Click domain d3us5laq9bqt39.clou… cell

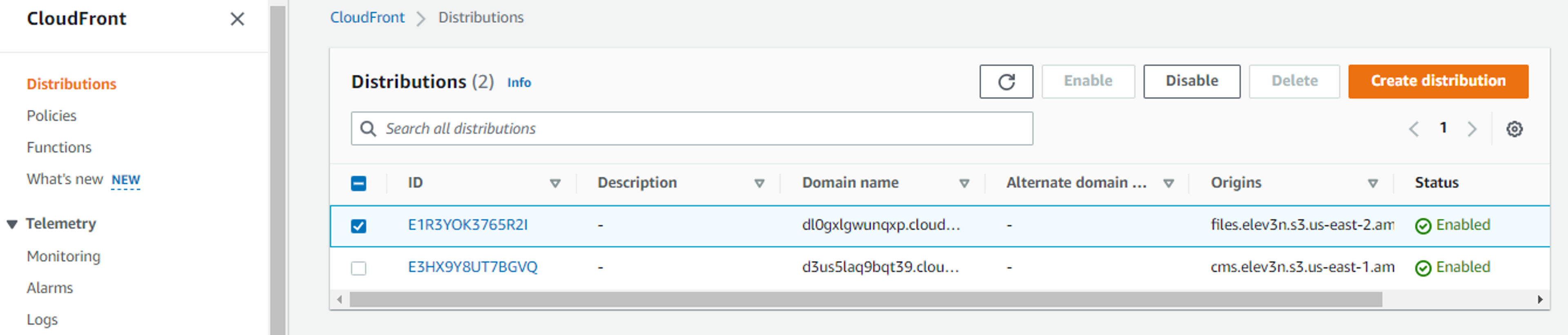tap(880, 267)
